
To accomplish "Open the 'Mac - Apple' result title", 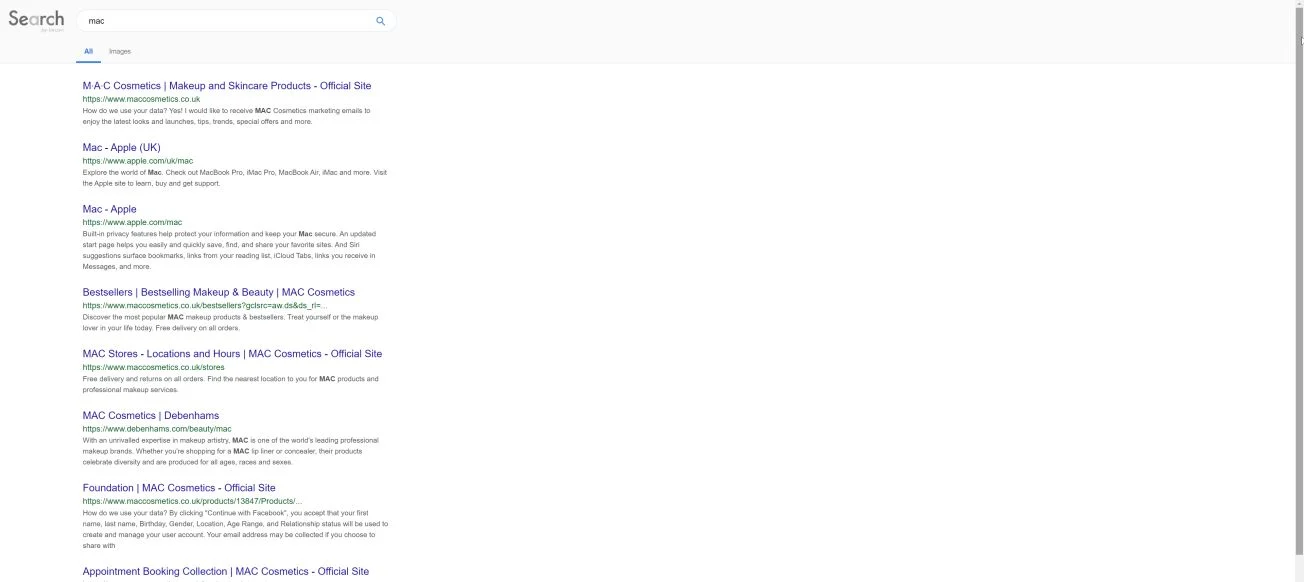I will 109,210.
